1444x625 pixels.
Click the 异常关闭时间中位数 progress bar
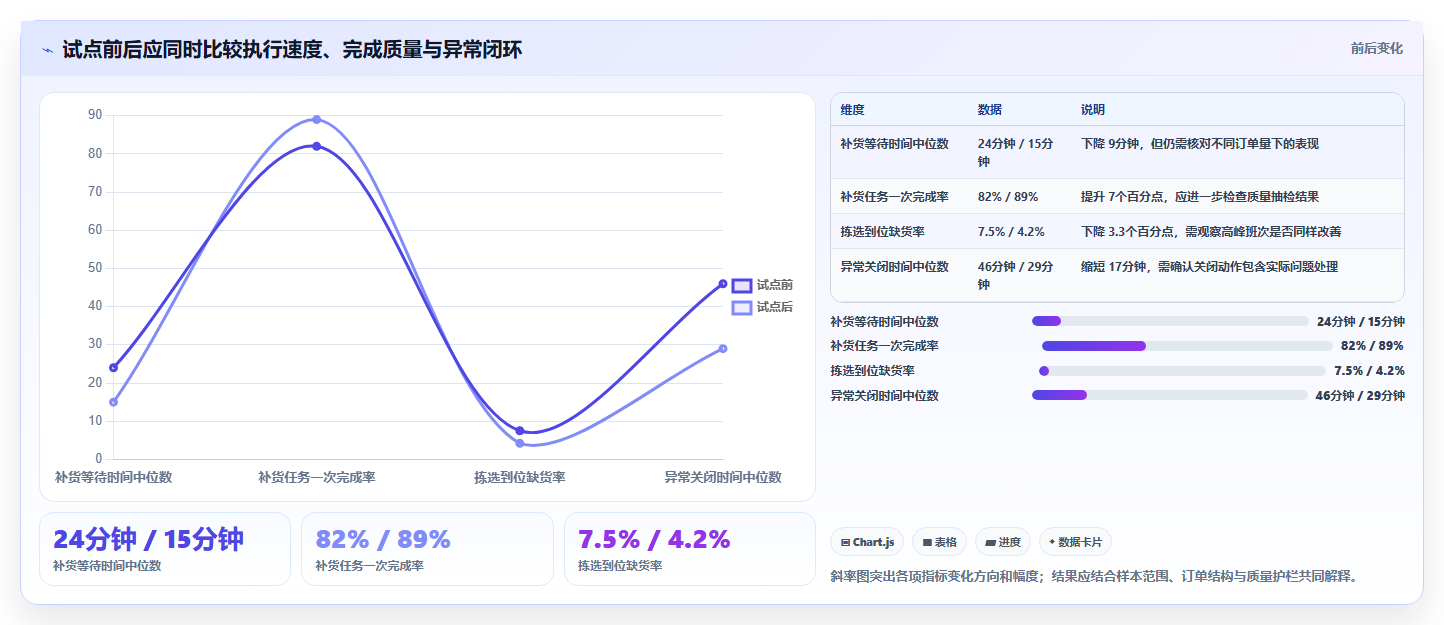pyautogui.click(x=1169, y=395)
